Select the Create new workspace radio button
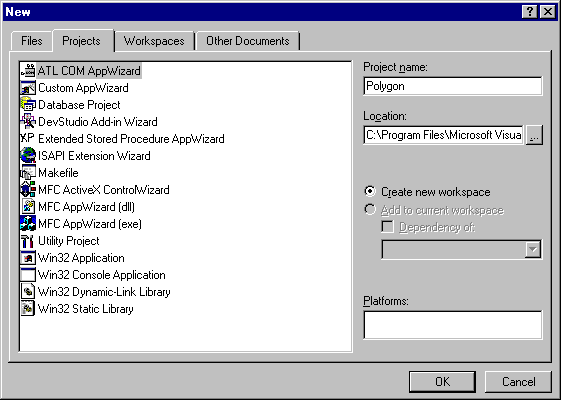 [x=370, y=191]
